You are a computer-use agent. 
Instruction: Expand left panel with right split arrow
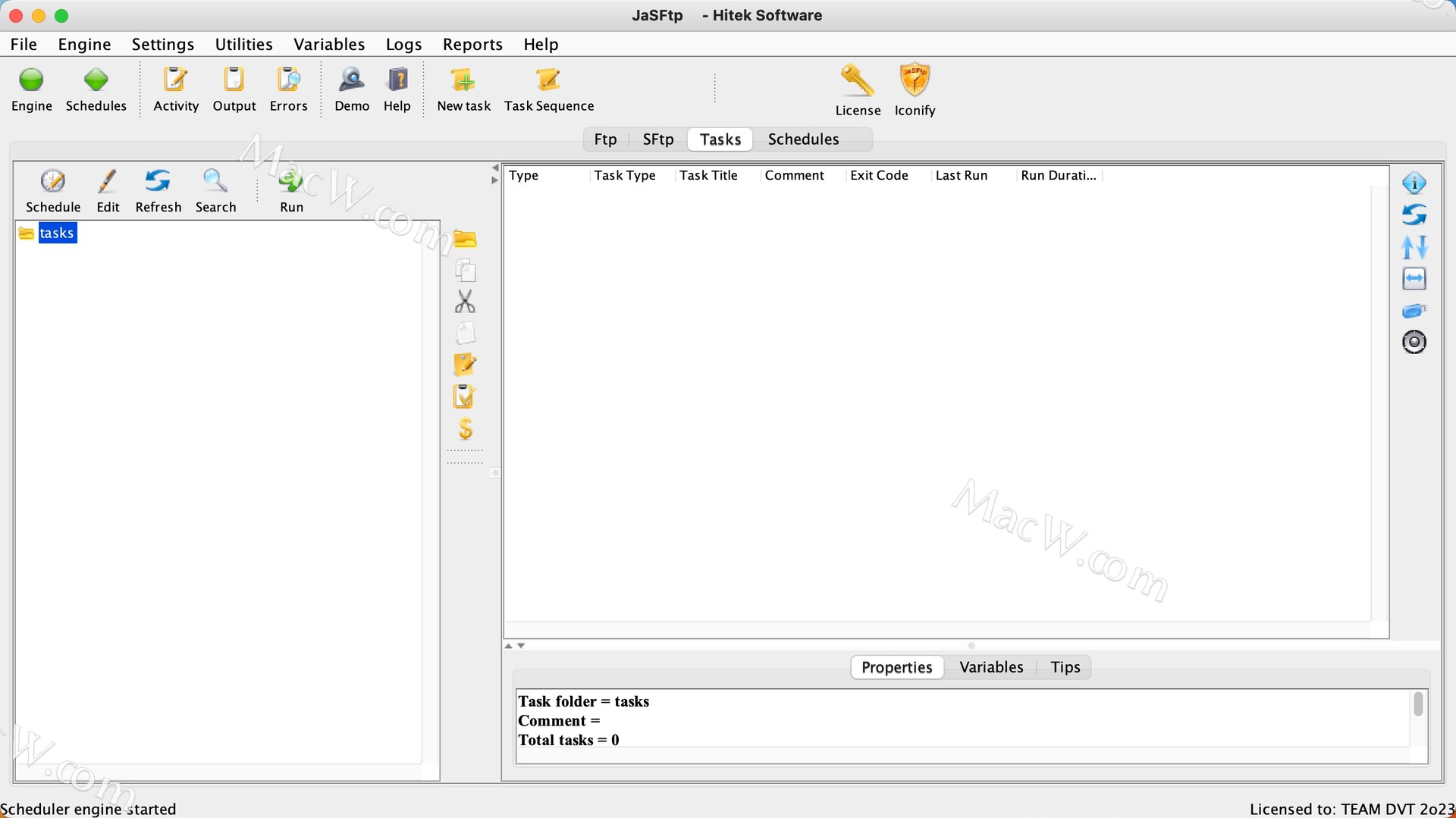click(x=495, y=180)
